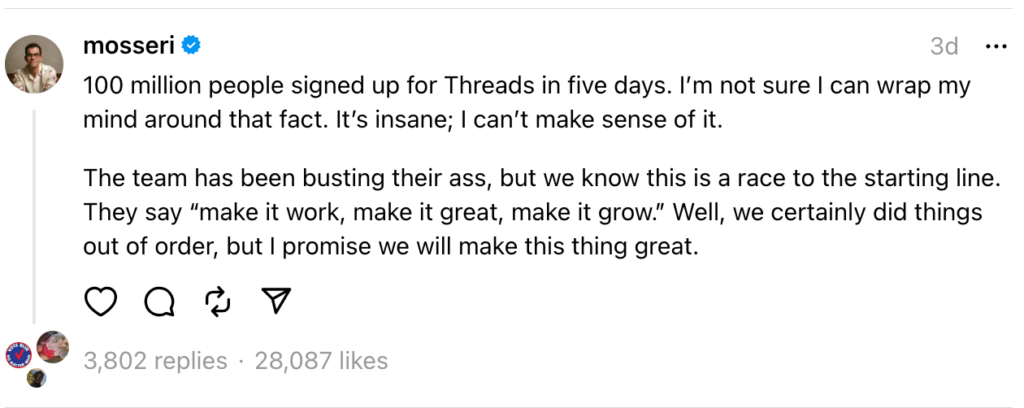This screenshot has width=1024, height=408.
Task: Click the blue verified badge beside mosseri
Action: pos(191,46)
